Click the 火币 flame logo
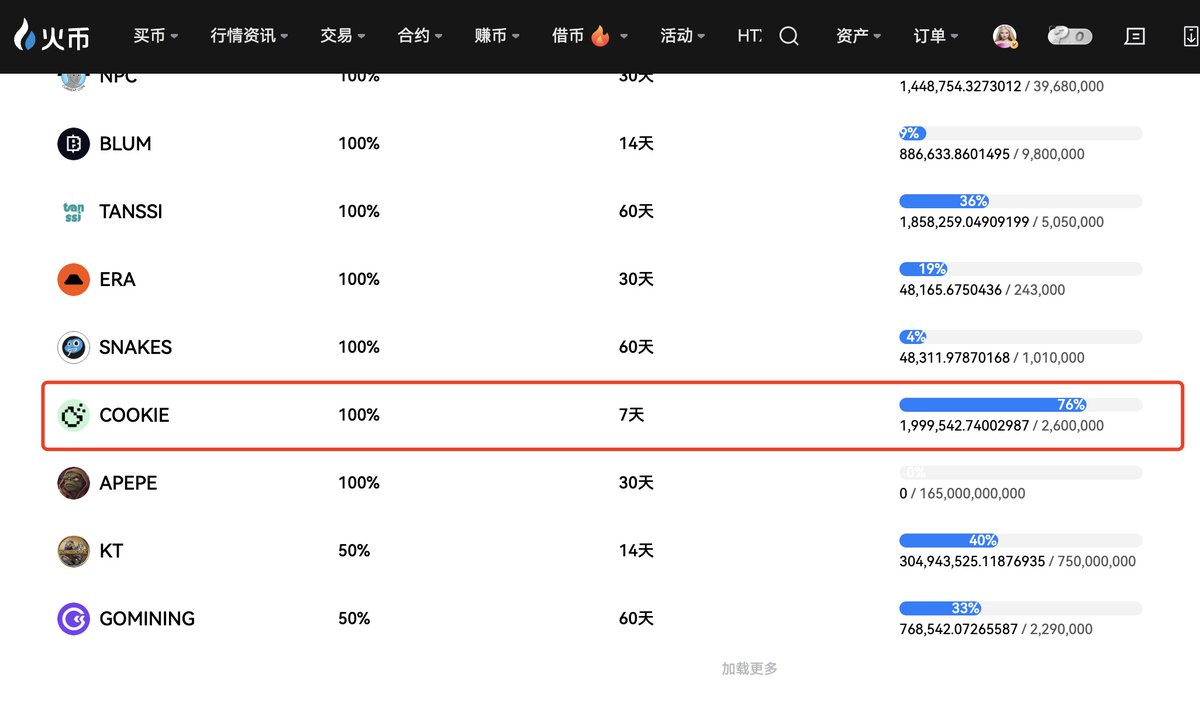1200x702 pixels. [x=51, y=36]
